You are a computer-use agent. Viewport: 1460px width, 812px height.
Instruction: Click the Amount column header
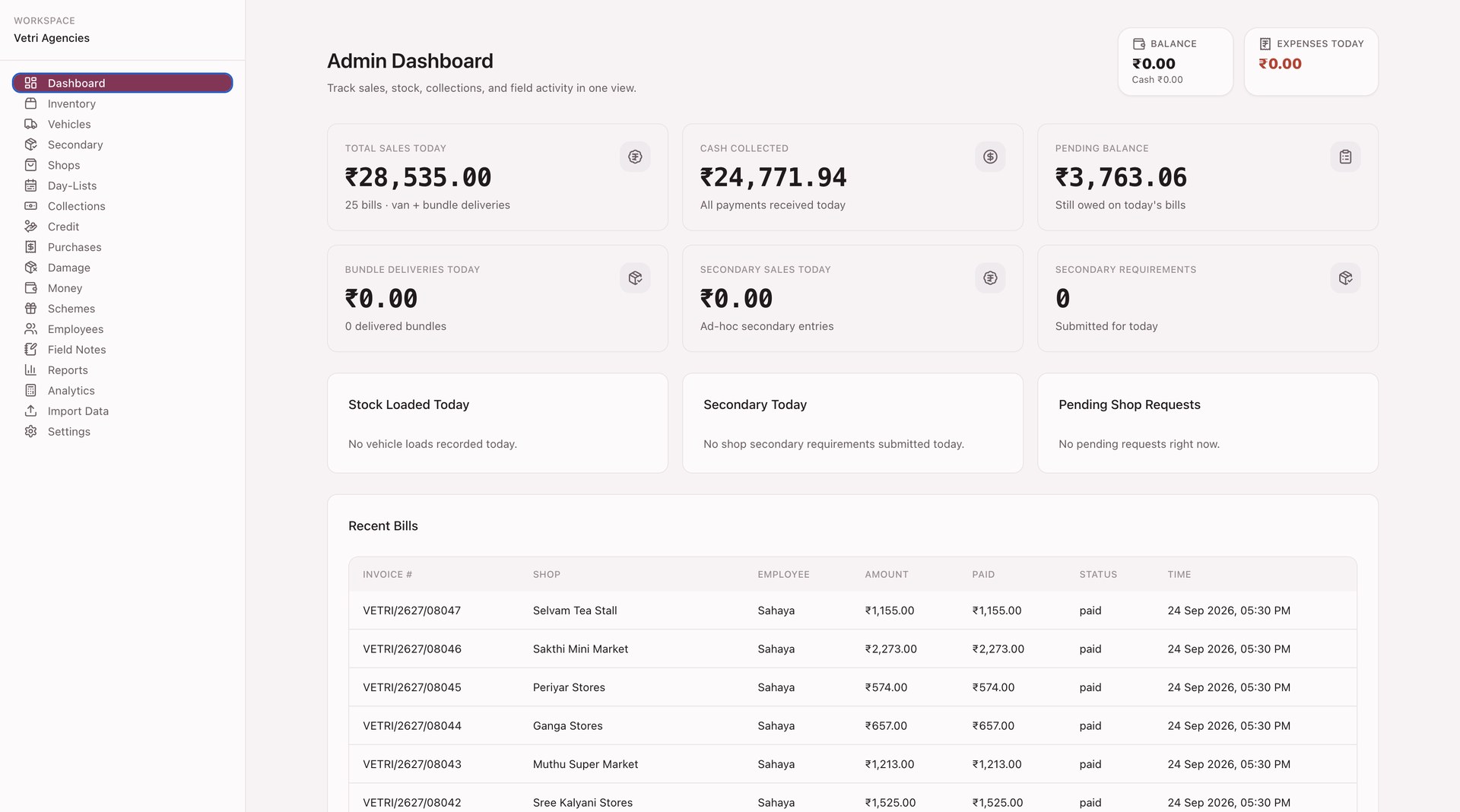887,575
